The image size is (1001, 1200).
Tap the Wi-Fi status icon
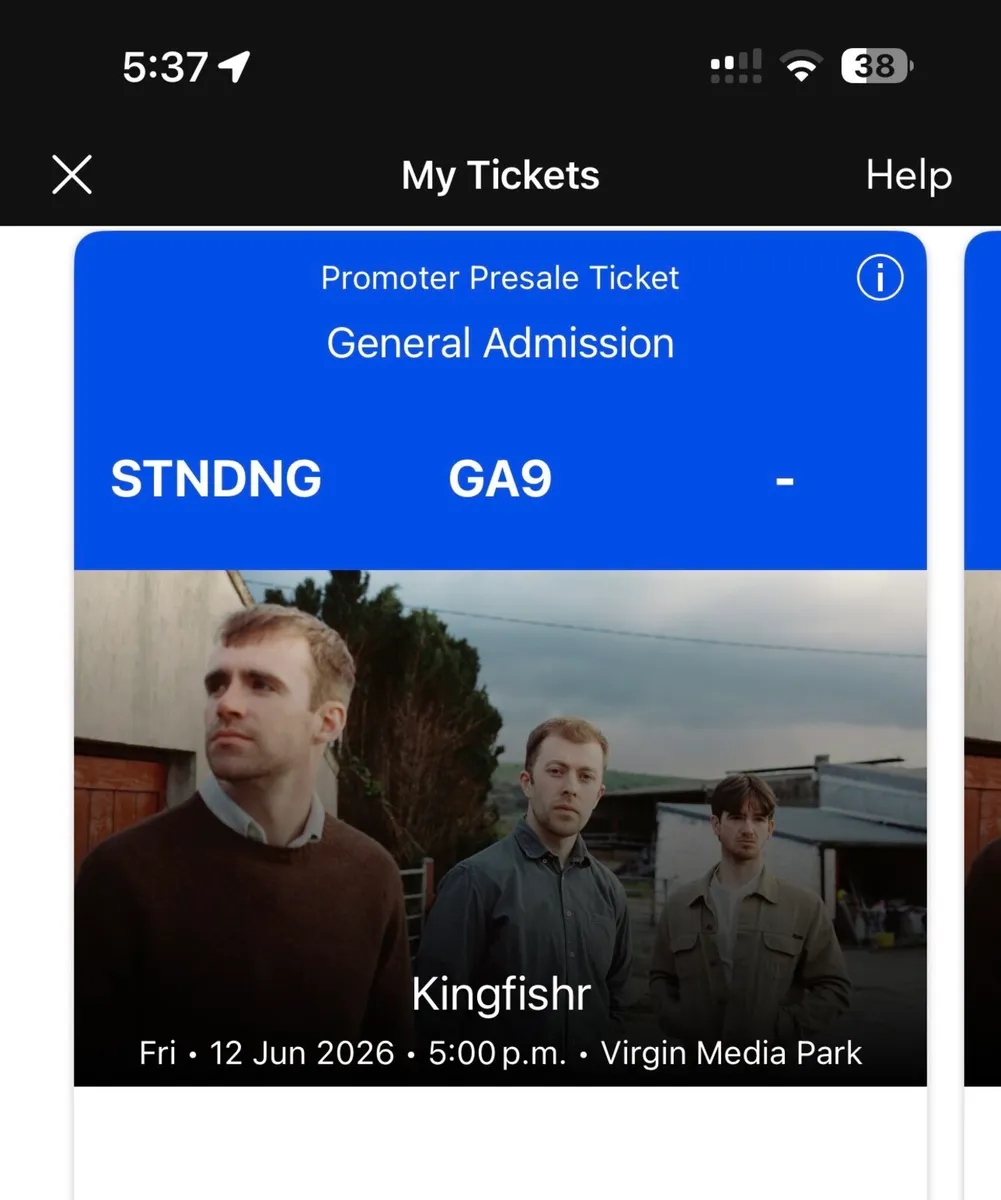(x=800, y=67)
